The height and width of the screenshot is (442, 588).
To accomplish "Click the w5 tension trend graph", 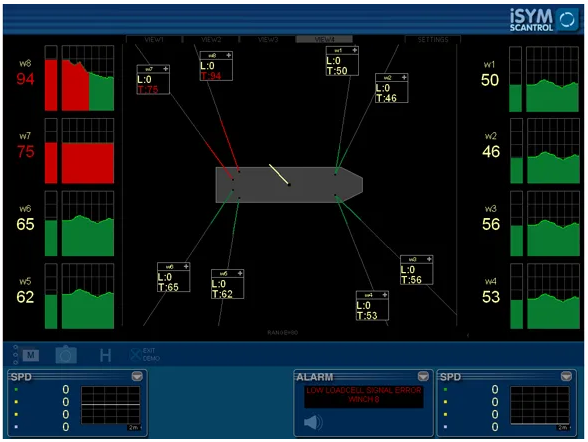I will tap(88, 296).
